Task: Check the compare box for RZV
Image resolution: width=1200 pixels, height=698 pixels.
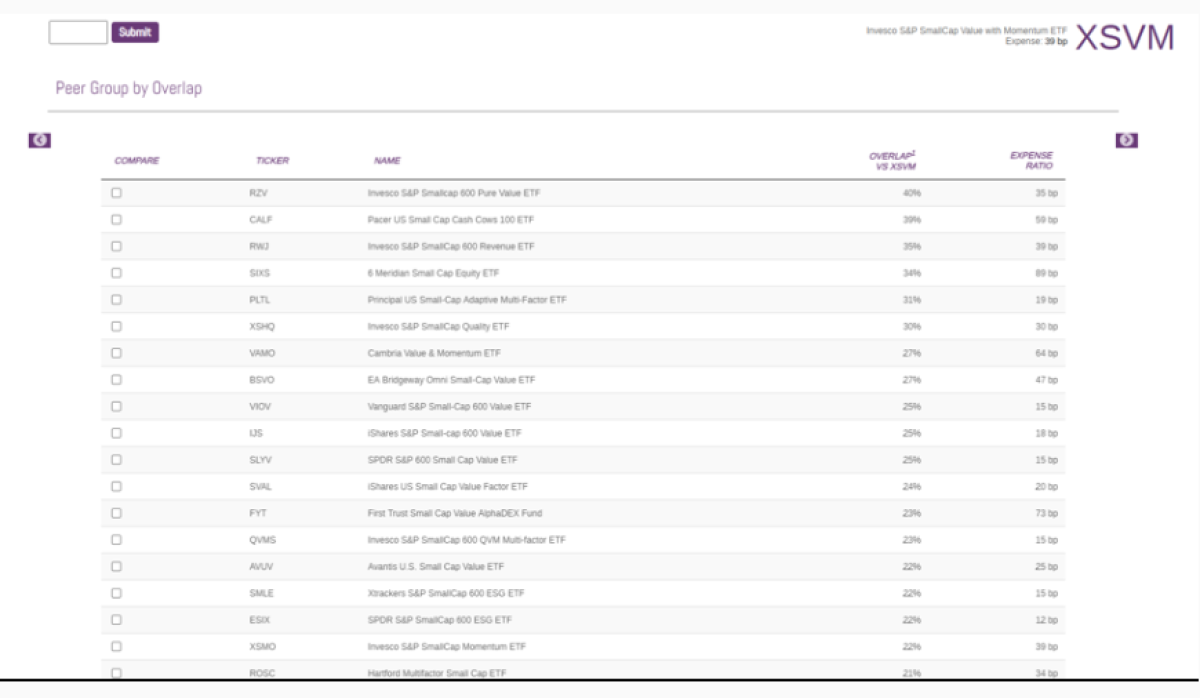Action: tap(117, 193)
